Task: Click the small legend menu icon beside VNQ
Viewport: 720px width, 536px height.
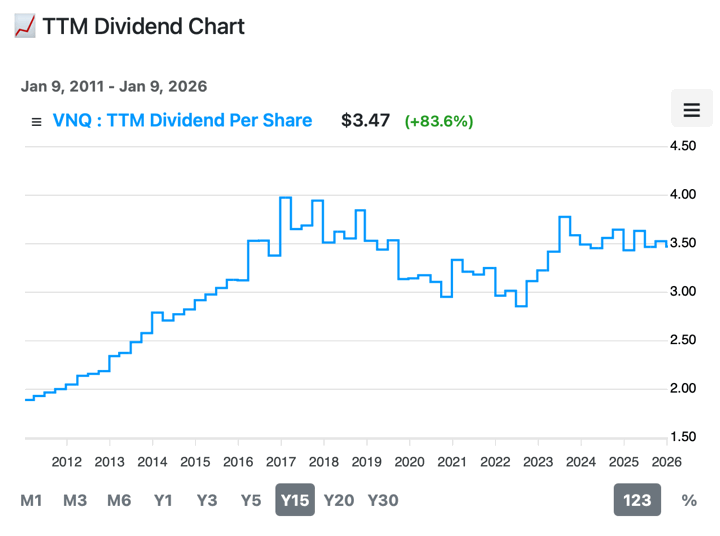Action: click(x=36, y=122)
